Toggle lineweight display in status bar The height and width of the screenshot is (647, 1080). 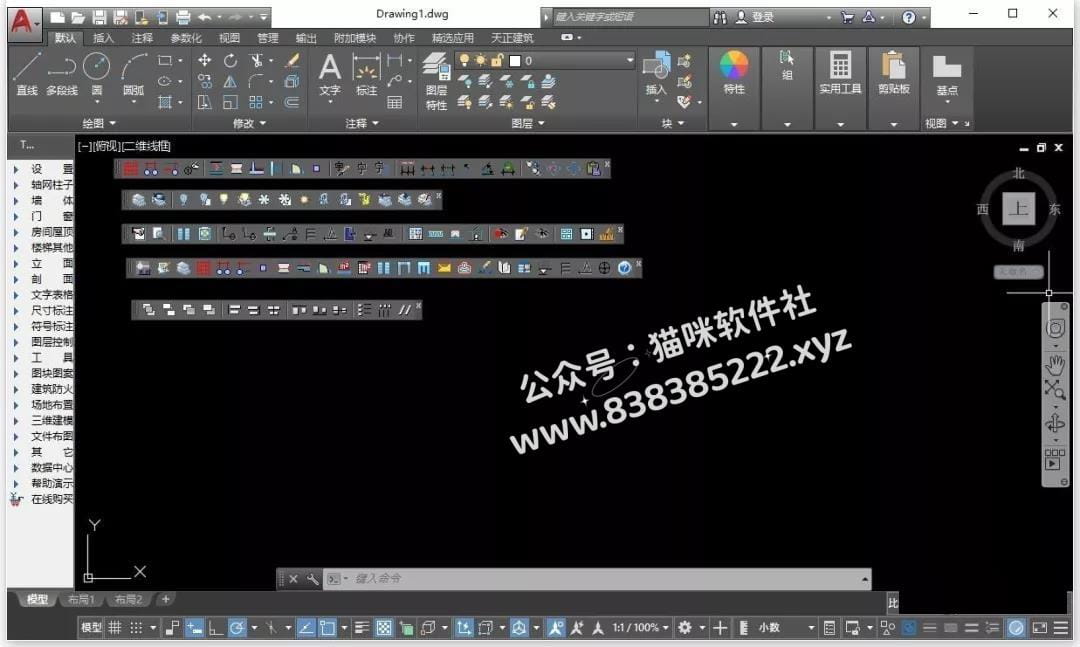click(362, 628)
